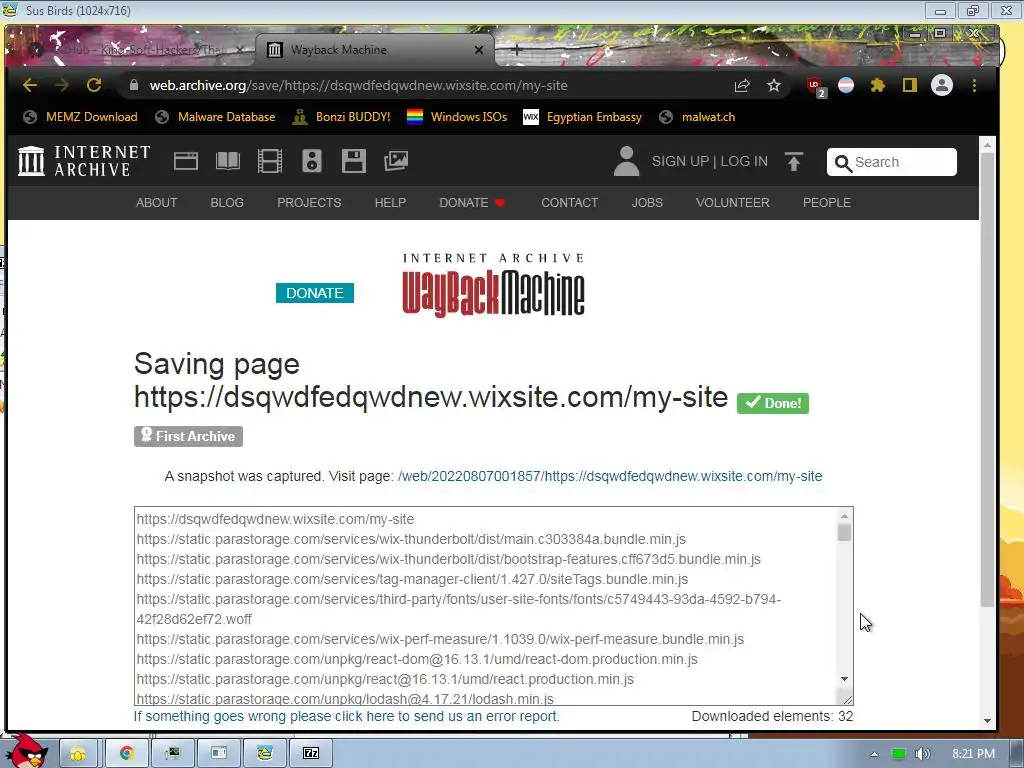Switch to the Wayback Machine tab
This screenshot has width=1024, height=768.
click(x=374, y=50)
